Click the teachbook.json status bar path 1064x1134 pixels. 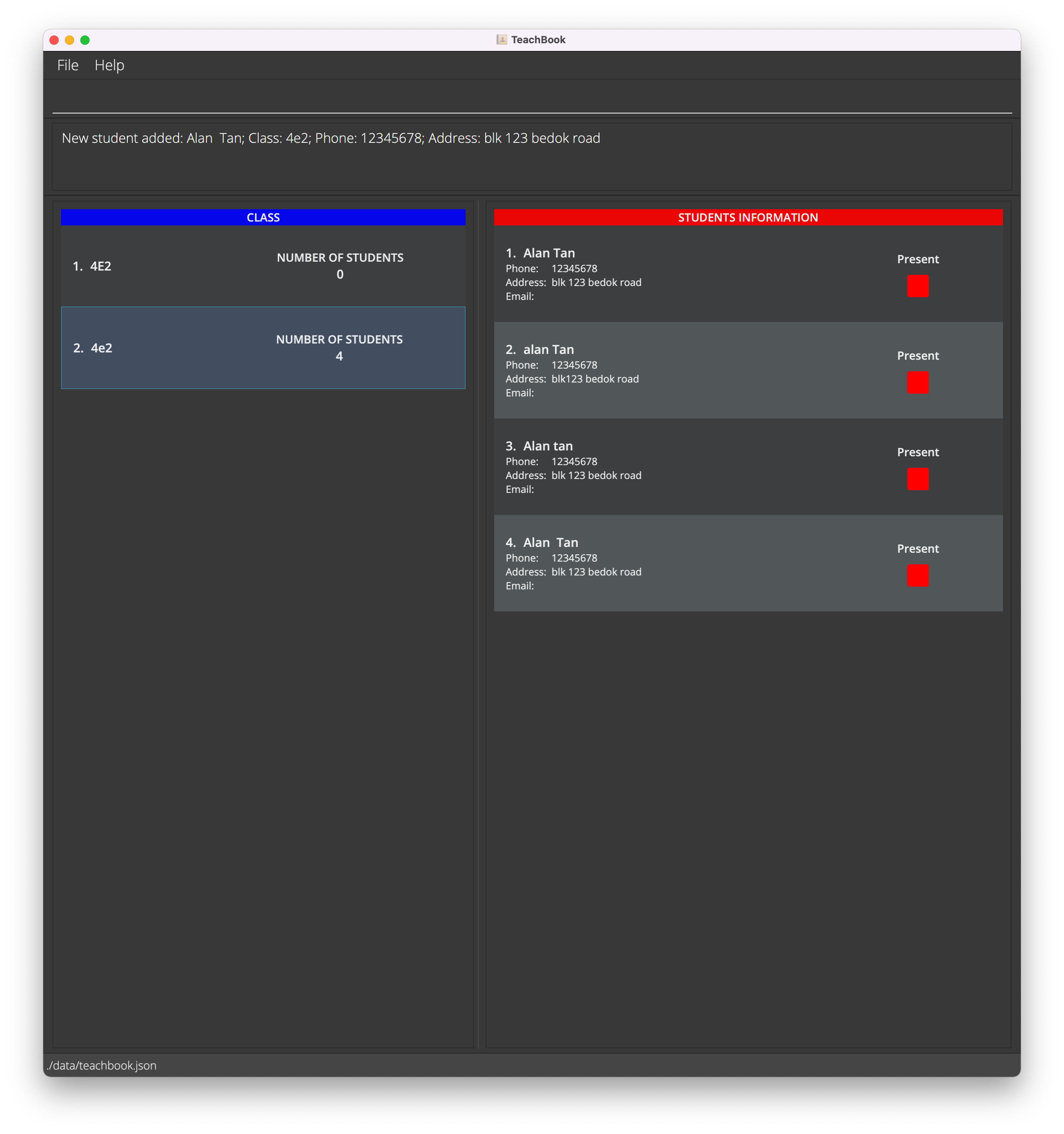[102, 1065]
